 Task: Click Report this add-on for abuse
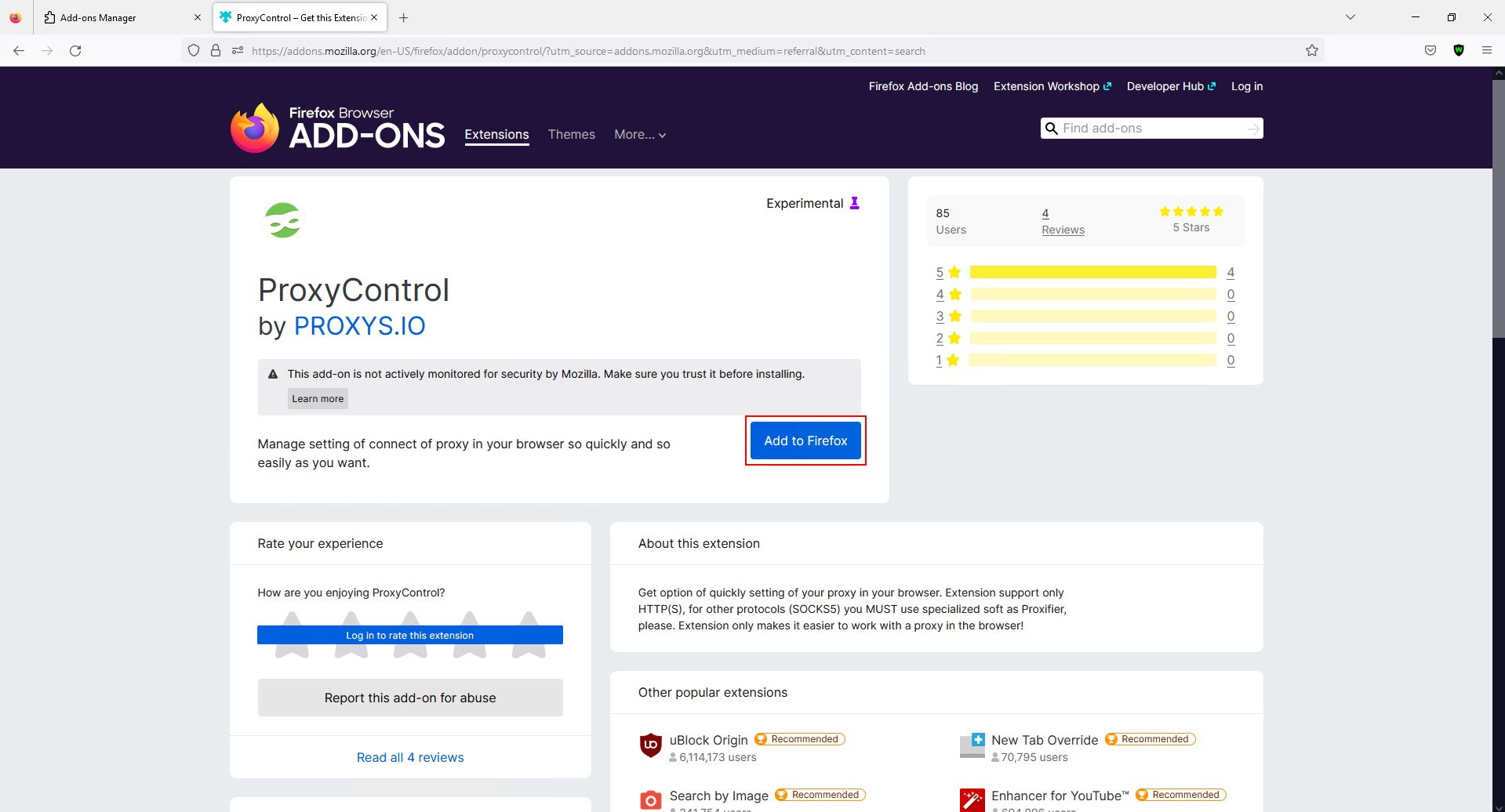[x=410, y=698]
